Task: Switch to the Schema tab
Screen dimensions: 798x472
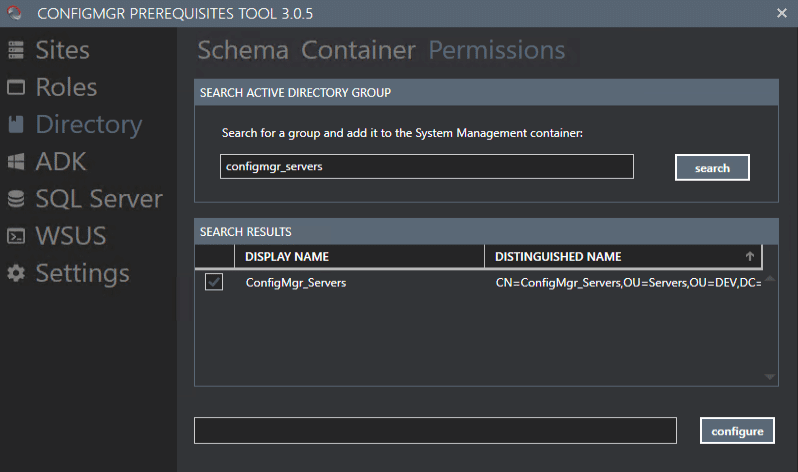Action: [243, 50]
